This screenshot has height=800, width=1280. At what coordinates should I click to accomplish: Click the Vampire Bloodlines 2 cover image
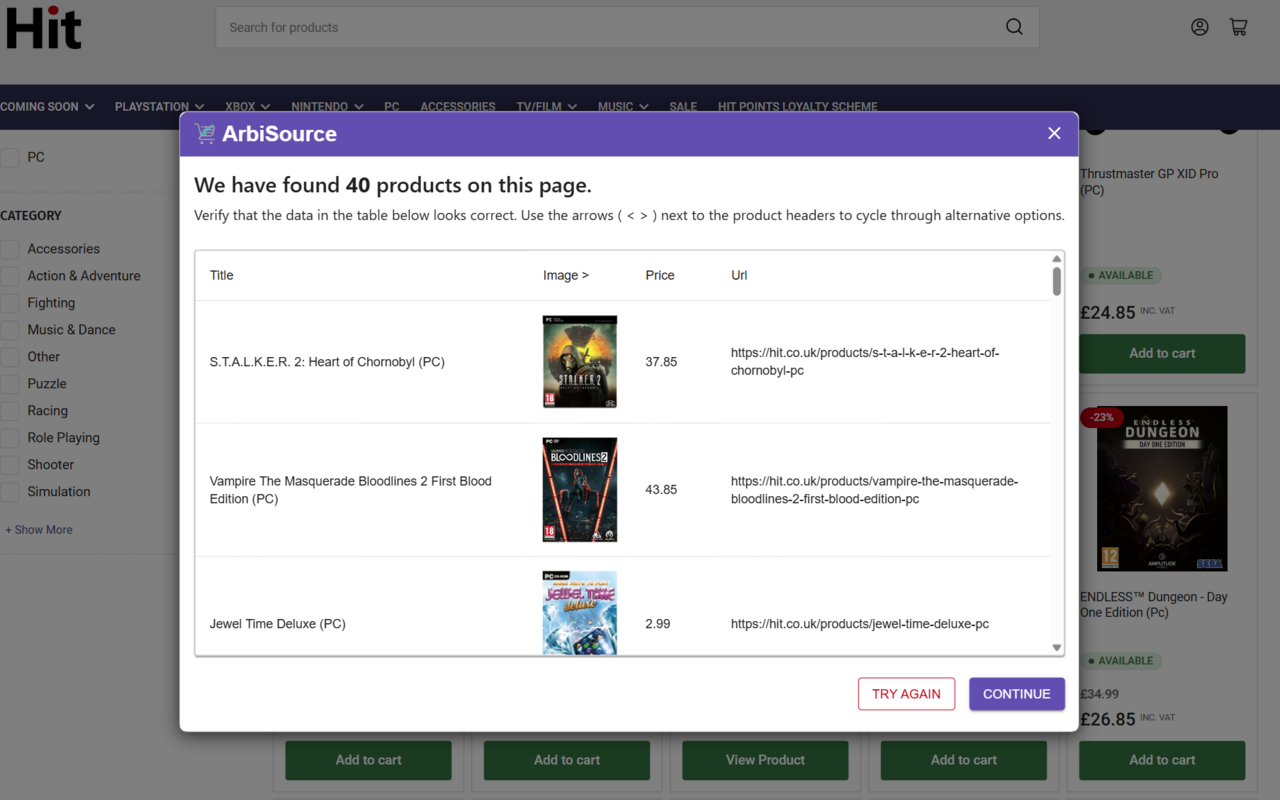(580, 489)
